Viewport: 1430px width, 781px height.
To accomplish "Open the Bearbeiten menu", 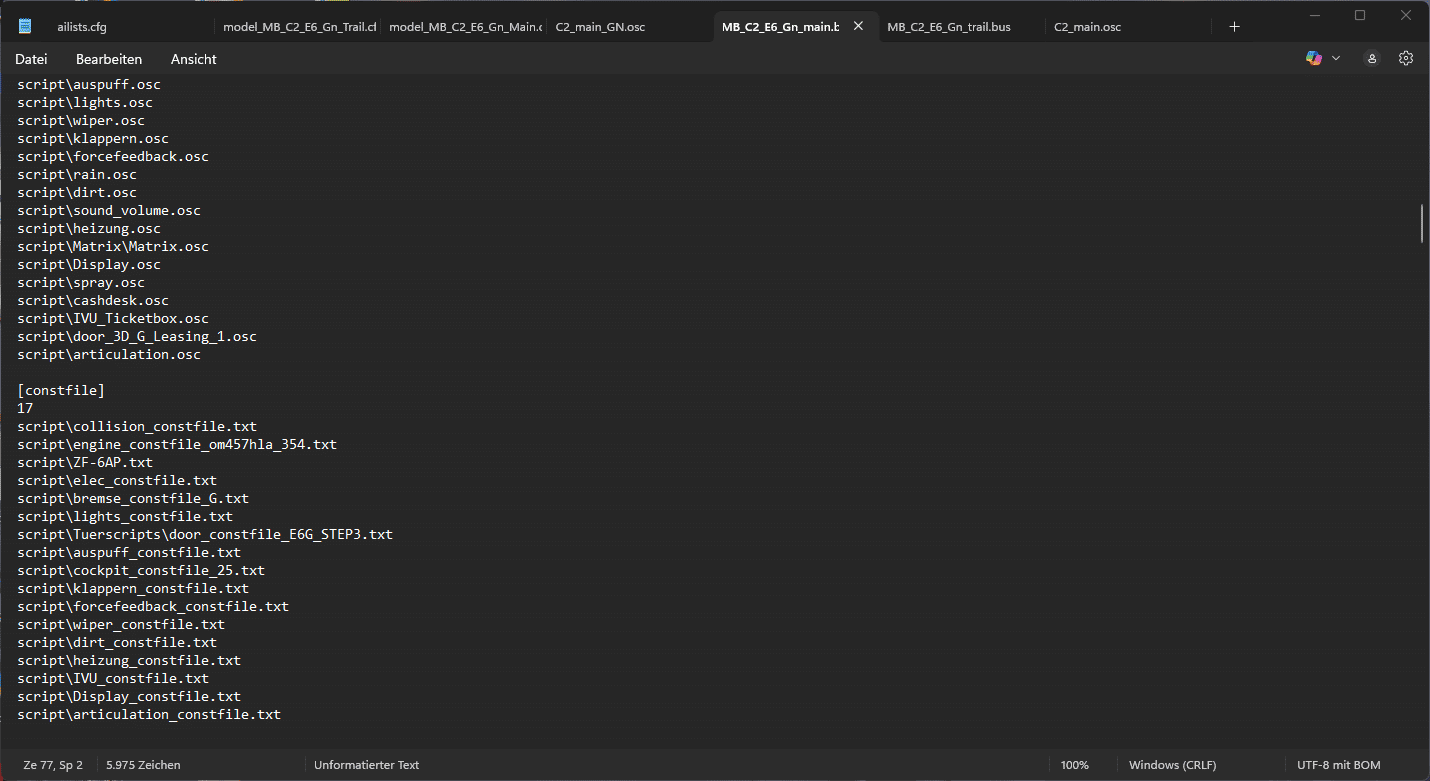I will click(109, 59).
